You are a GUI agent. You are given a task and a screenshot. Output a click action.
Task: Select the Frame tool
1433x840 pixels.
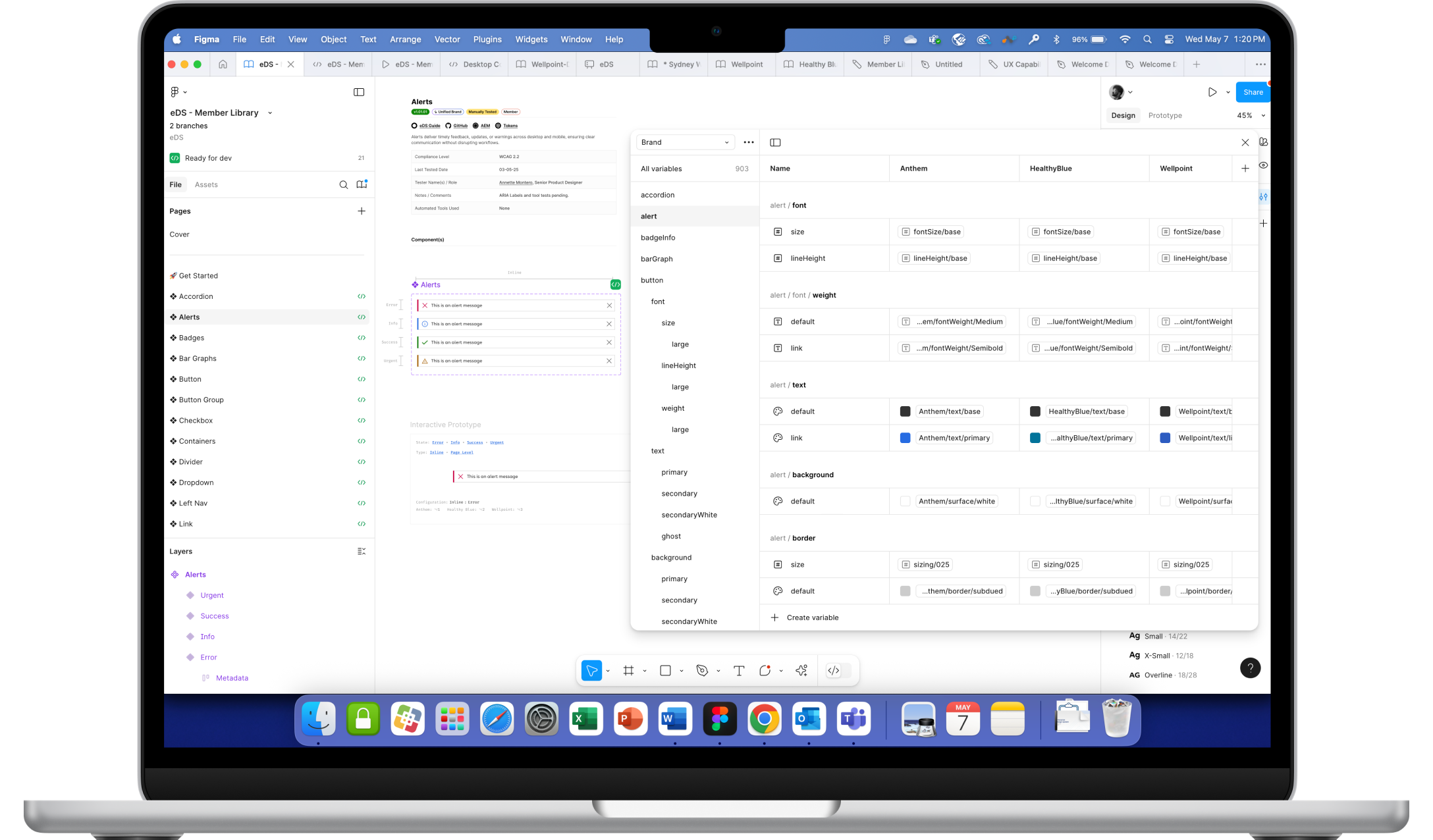(x=629, y=671)
